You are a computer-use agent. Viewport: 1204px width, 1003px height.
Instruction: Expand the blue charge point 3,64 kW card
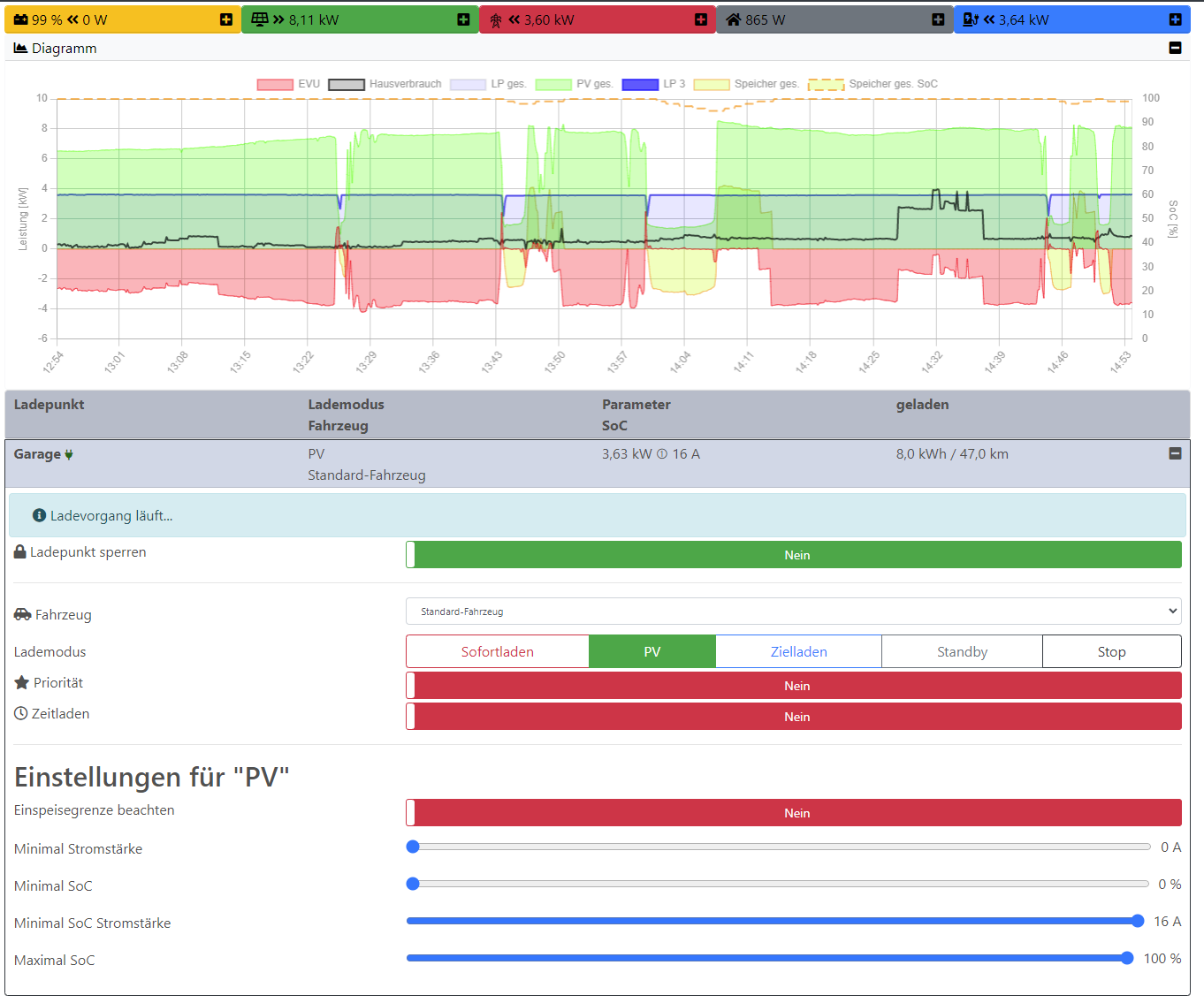(1175, 19)
